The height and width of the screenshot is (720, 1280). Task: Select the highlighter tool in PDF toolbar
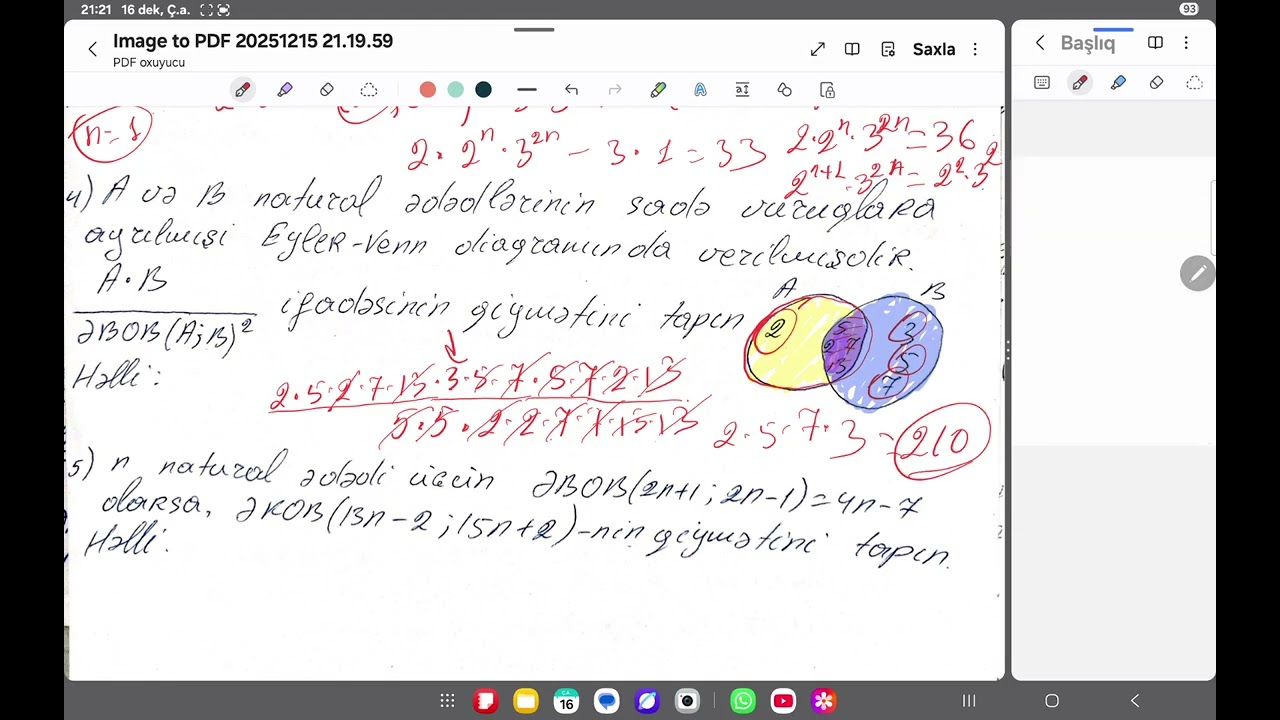(285, 90)
